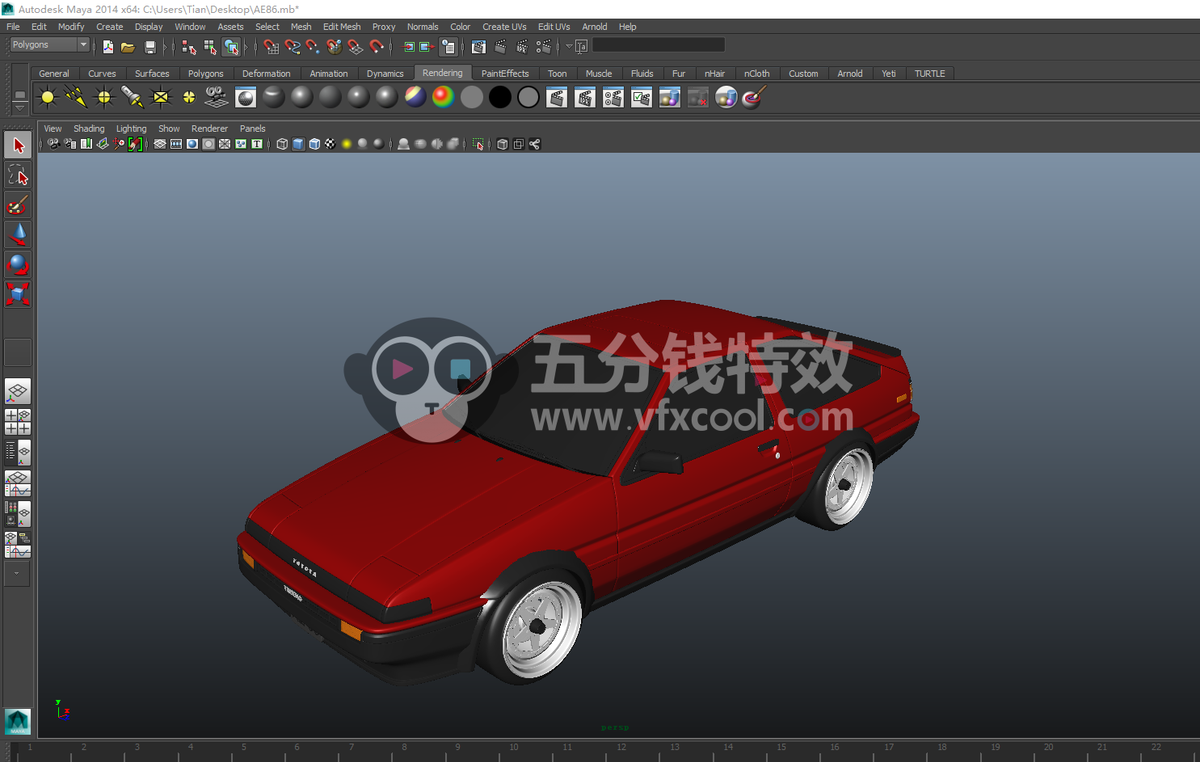Create a directional light from shelf

pyautogui.click(x=76, y=97)
